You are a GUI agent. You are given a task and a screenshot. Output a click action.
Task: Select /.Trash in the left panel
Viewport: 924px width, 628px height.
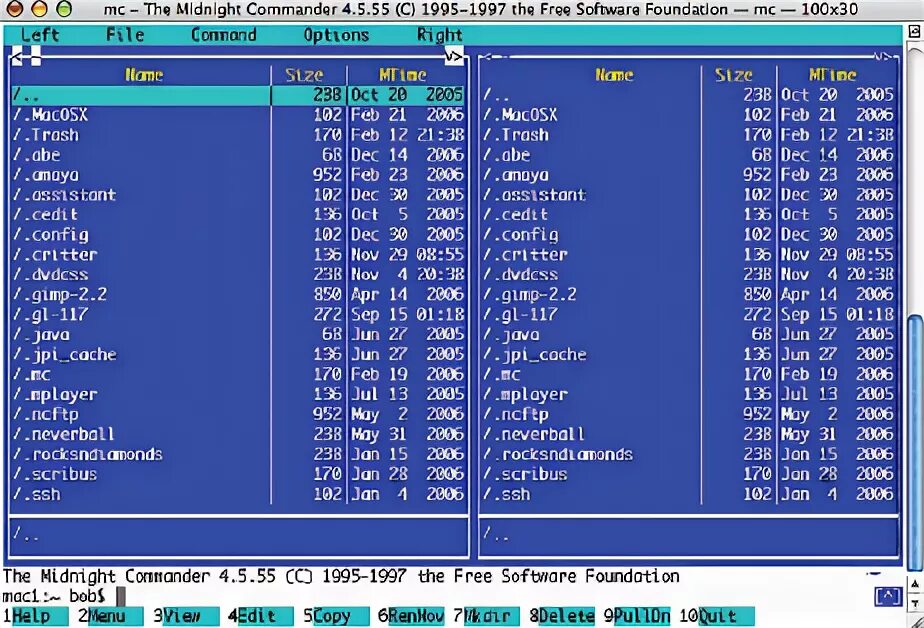(x=238, y=135)
